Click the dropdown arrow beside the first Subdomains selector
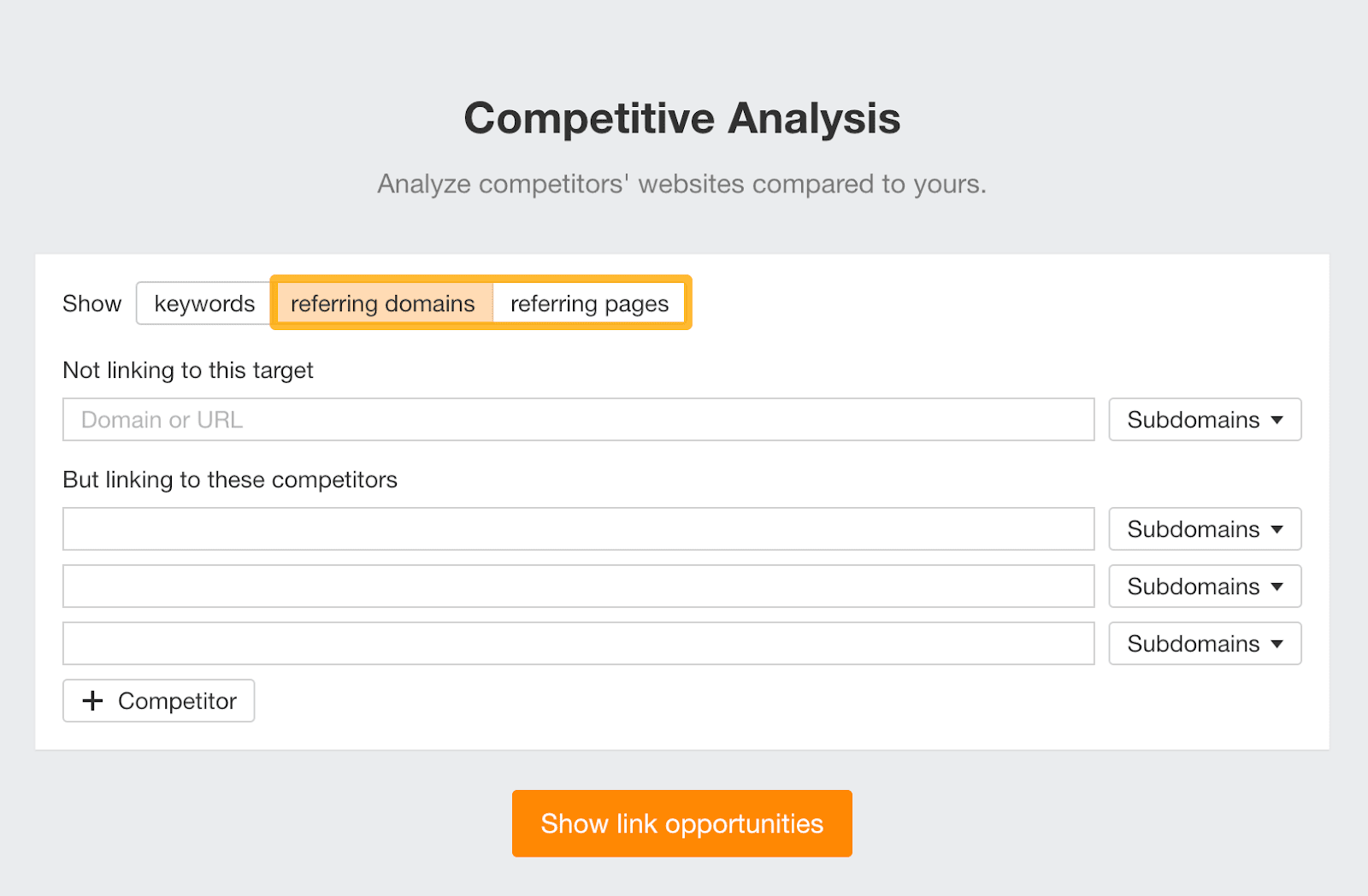1368x896 pixels. 1277,420
